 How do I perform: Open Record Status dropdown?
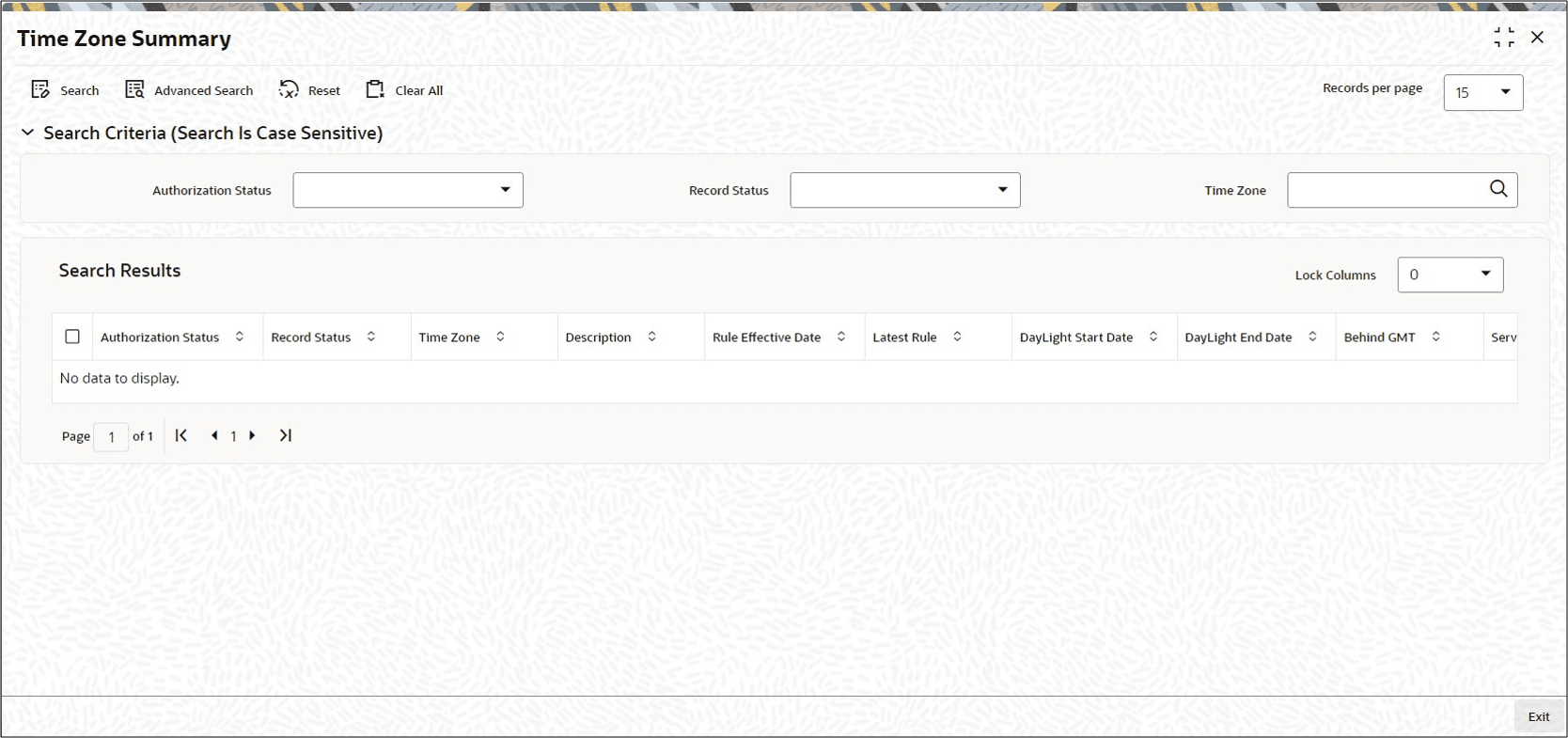(x=905, y=190)
